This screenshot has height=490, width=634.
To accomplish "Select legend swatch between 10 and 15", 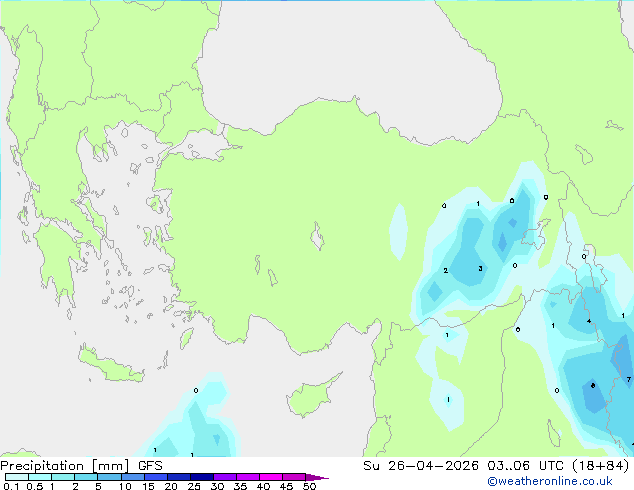I will point(132,477).
